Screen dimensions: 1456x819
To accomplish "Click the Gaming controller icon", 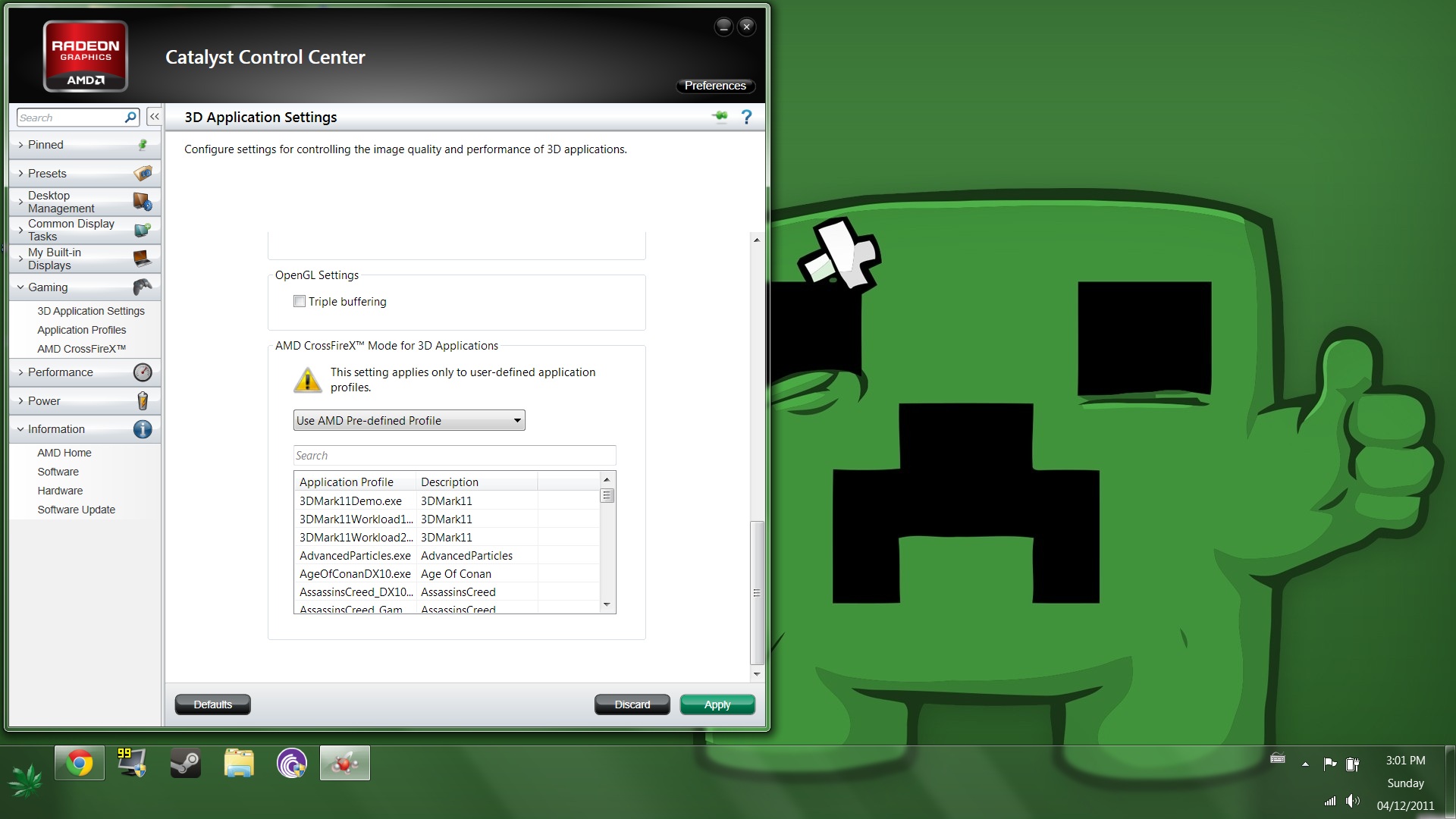I will 142,287.
